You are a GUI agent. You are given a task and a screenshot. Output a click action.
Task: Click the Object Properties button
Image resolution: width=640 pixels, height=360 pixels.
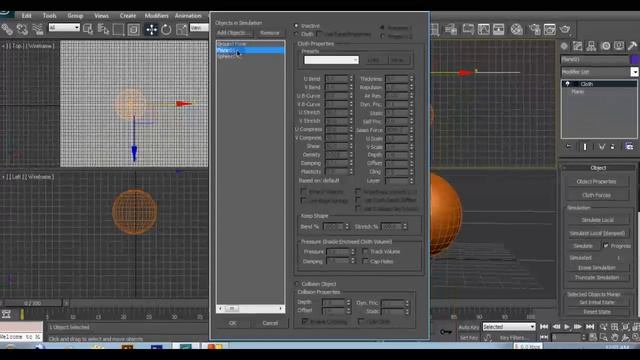point(597,181)
